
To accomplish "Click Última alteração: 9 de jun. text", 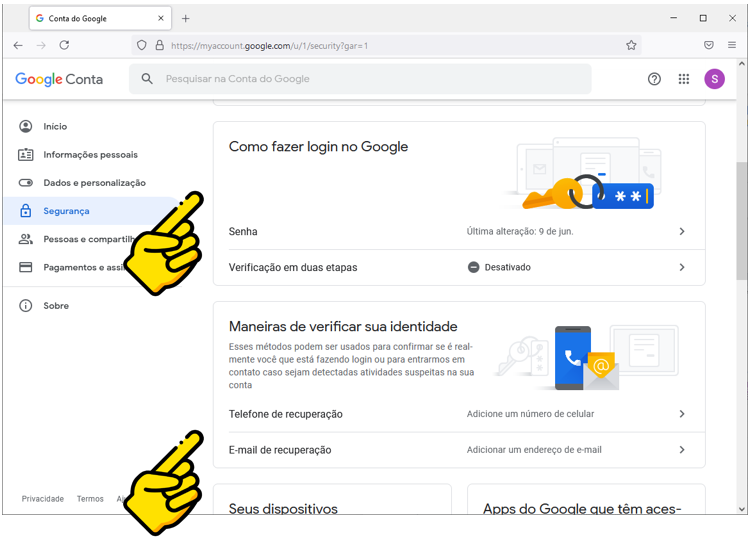I will tap(520, 232).
